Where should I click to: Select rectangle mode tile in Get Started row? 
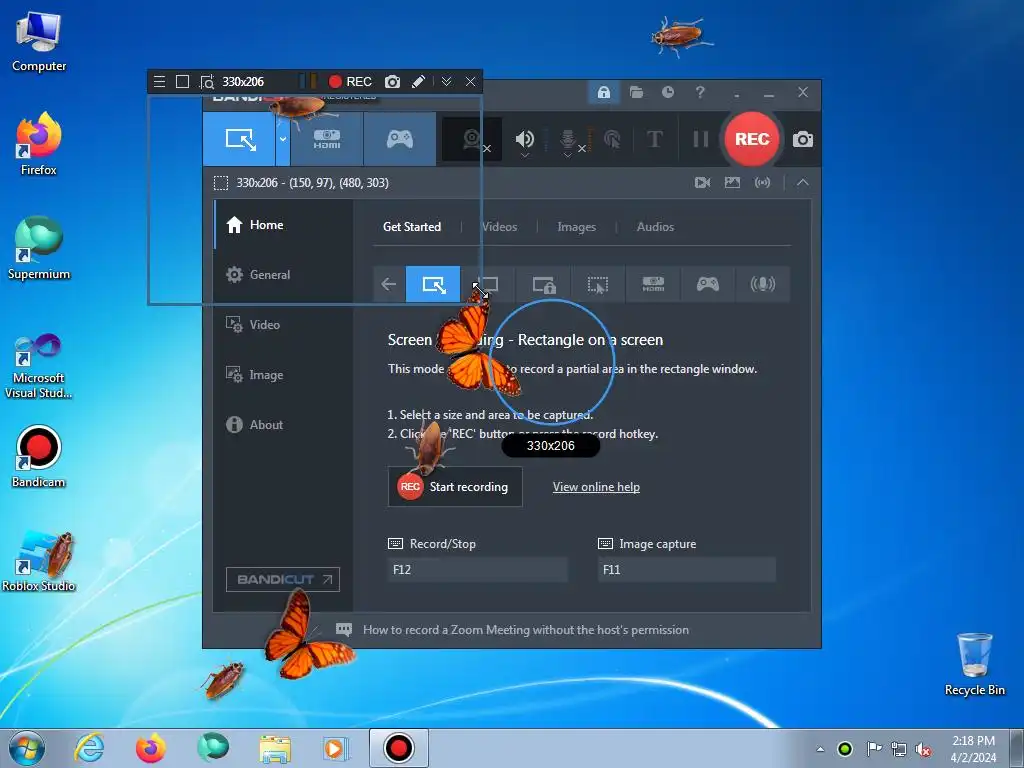pos(433,284)
